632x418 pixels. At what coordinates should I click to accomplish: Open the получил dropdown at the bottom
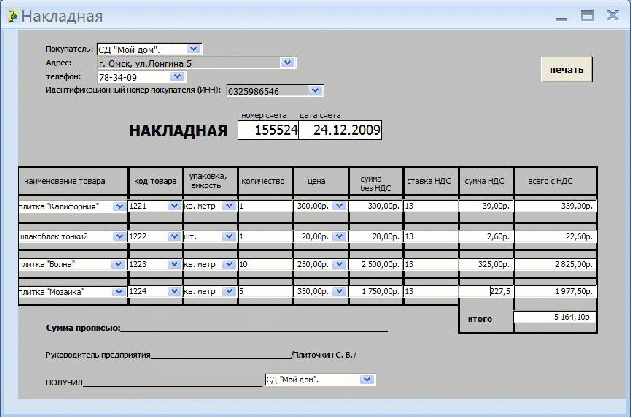click(367, 380)
